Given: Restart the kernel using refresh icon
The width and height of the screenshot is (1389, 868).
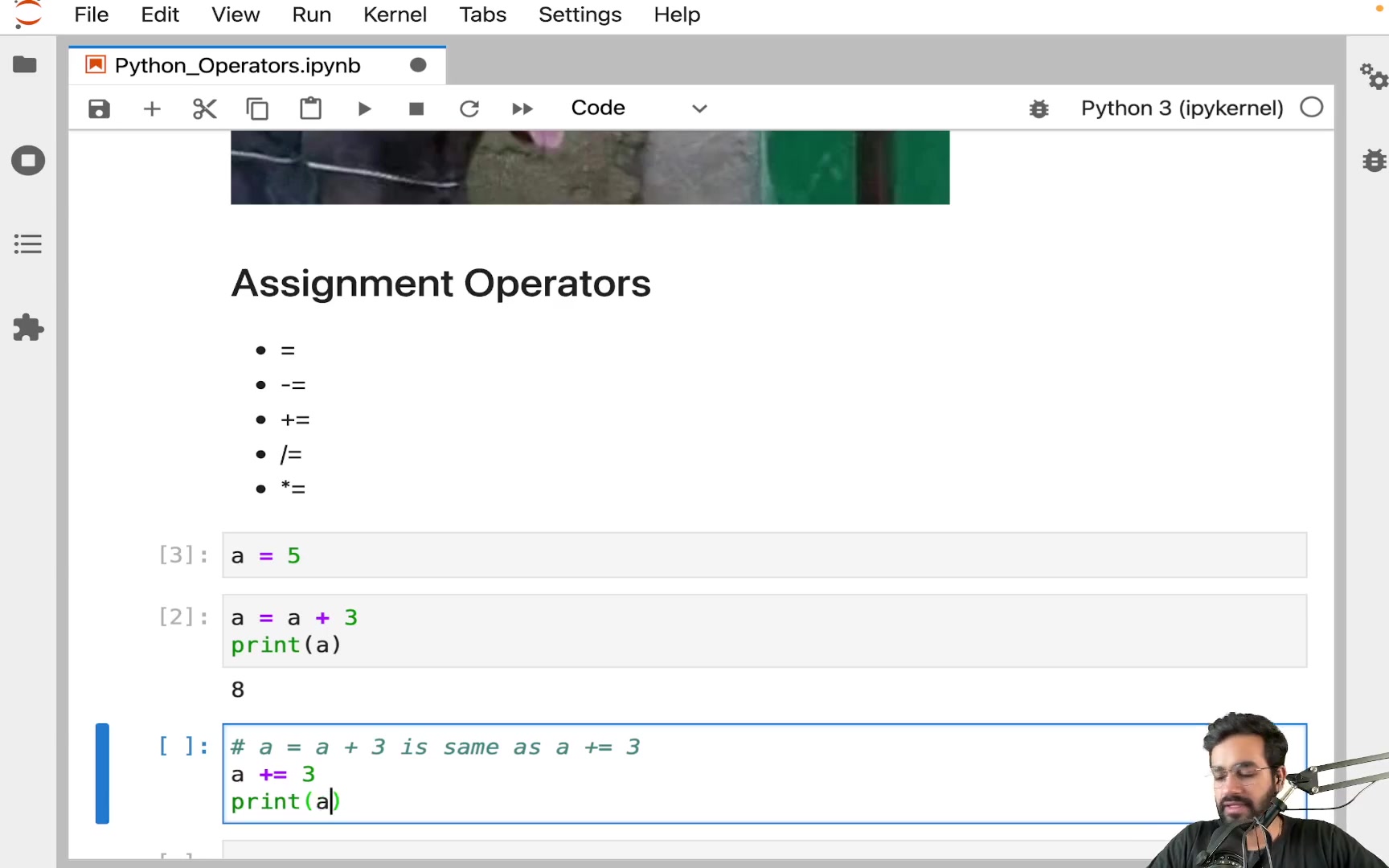Looking at the screenshot, I should [469, 108].
